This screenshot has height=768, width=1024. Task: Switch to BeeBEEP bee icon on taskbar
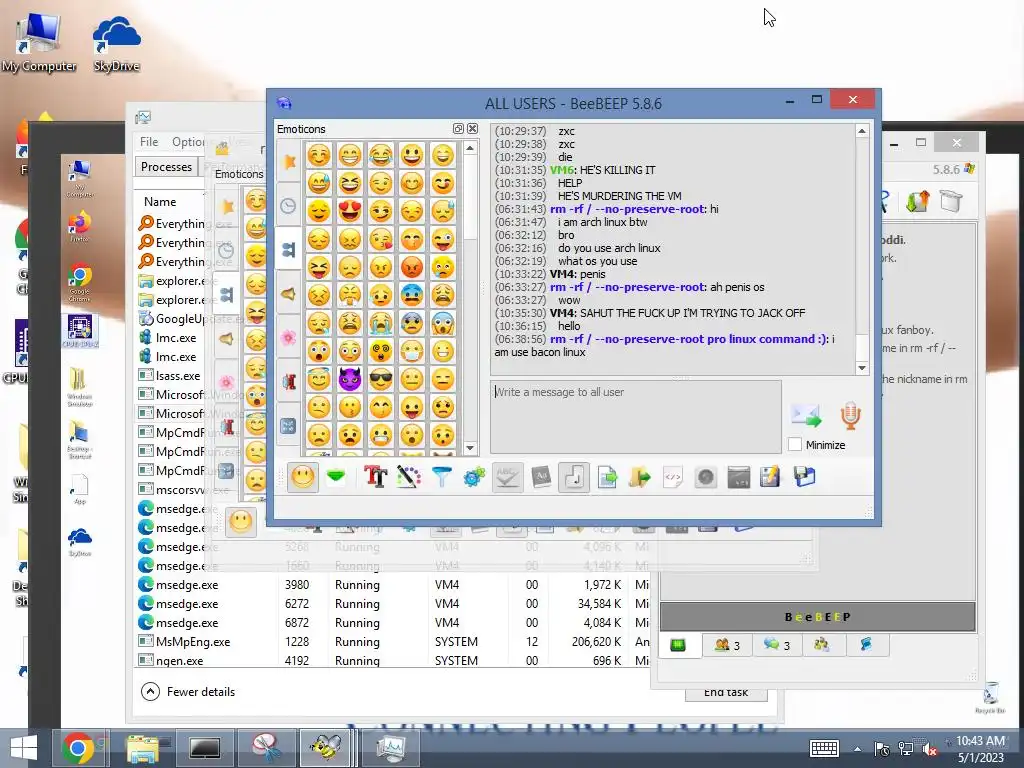[326, 748]
